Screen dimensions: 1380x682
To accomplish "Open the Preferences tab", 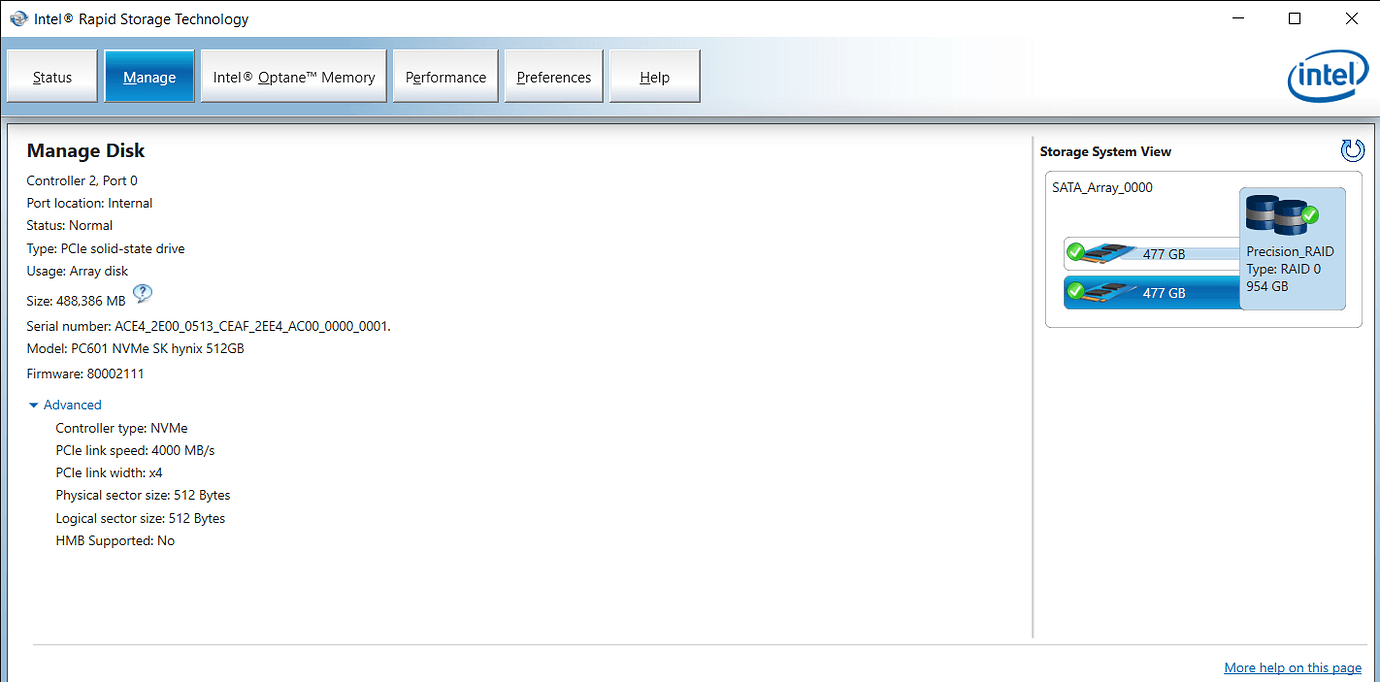I will pos(553,77).
